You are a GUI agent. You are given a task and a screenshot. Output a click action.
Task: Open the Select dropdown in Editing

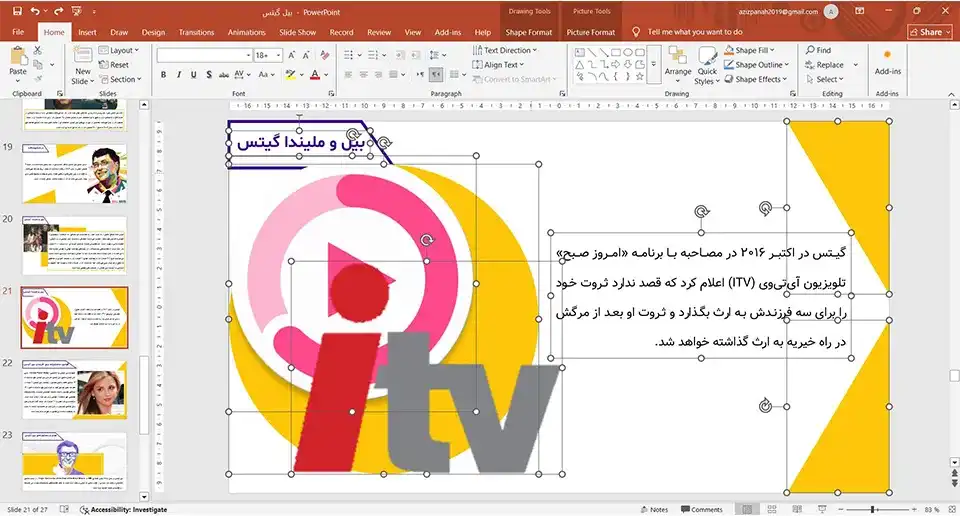pos(825,79)
